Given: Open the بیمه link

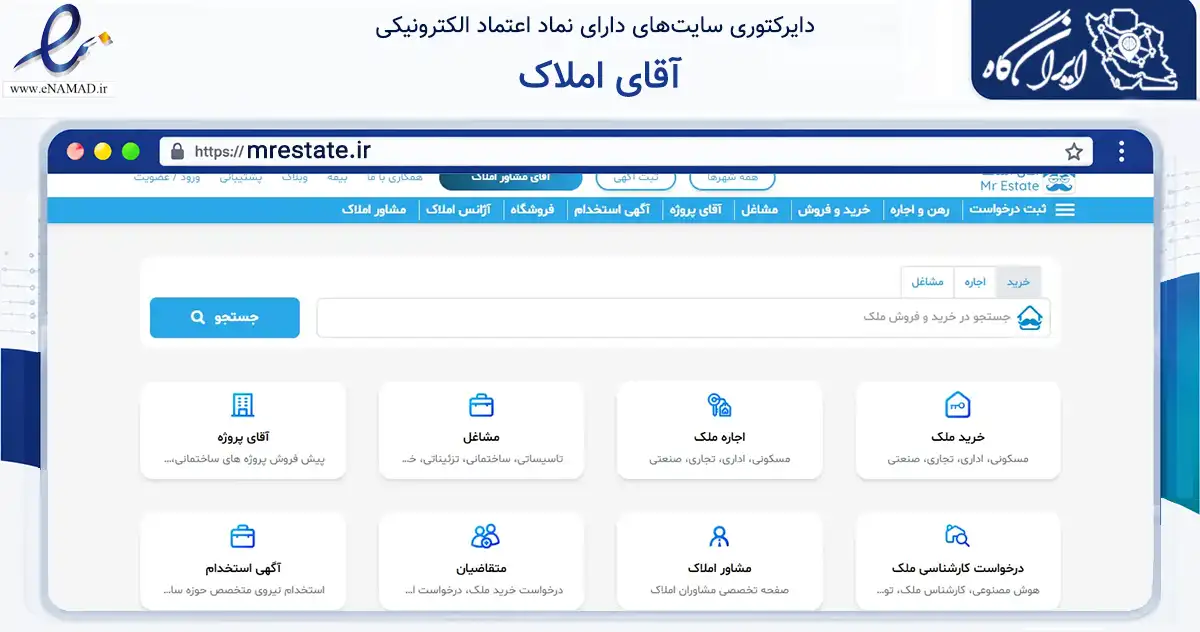Looking at the screenshot, I should coord(338,178).
